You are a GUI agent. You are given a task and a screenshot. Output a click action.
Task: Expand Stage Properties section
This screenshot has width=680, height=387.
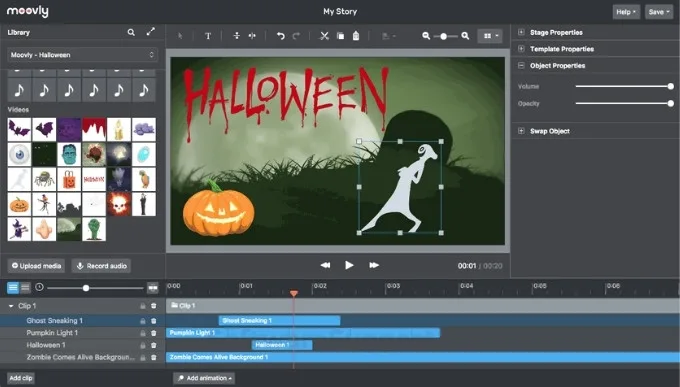521,32
